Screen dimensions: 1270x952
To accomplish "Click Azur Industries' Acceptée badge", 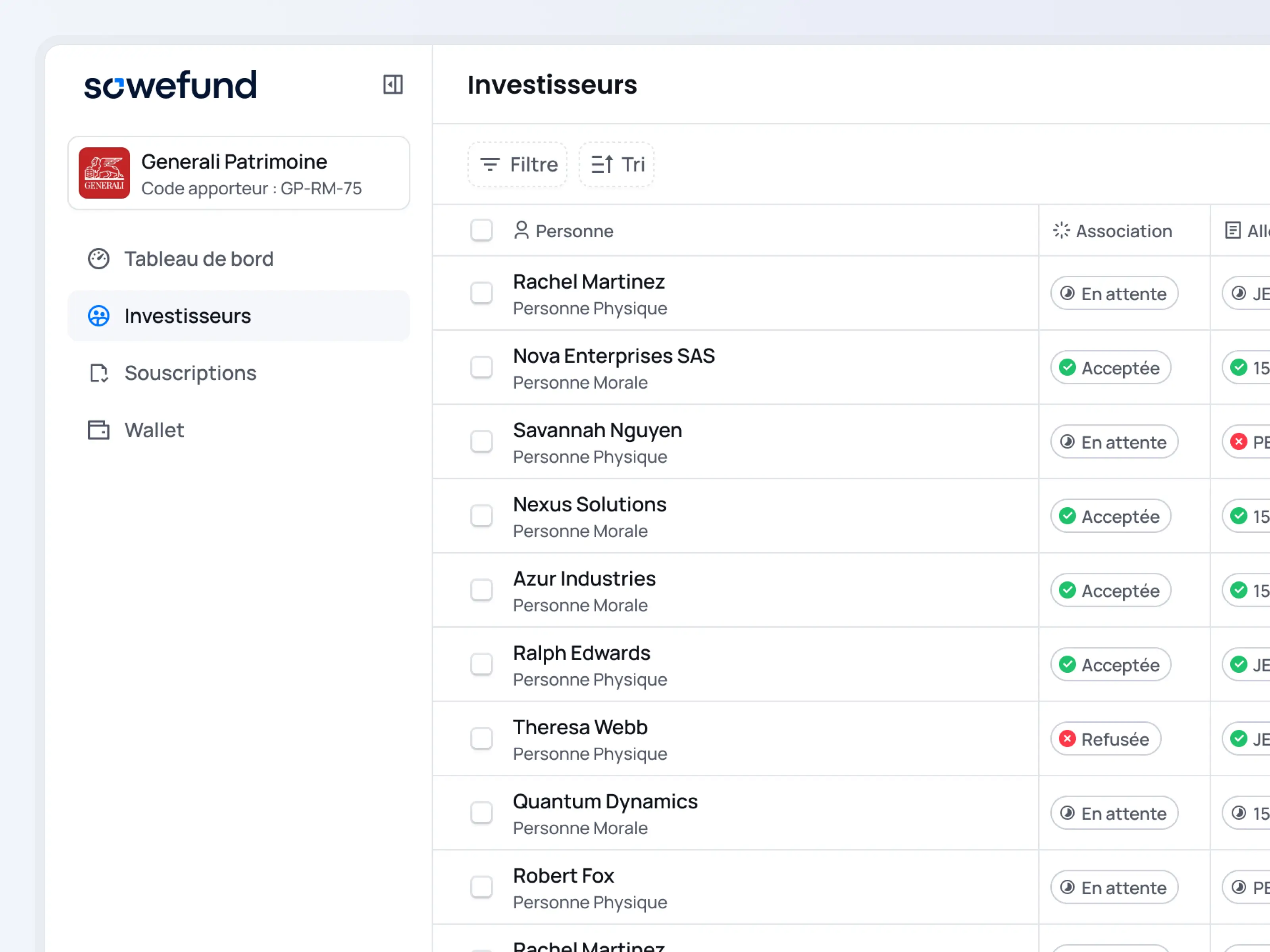I will coord(1111,590).
